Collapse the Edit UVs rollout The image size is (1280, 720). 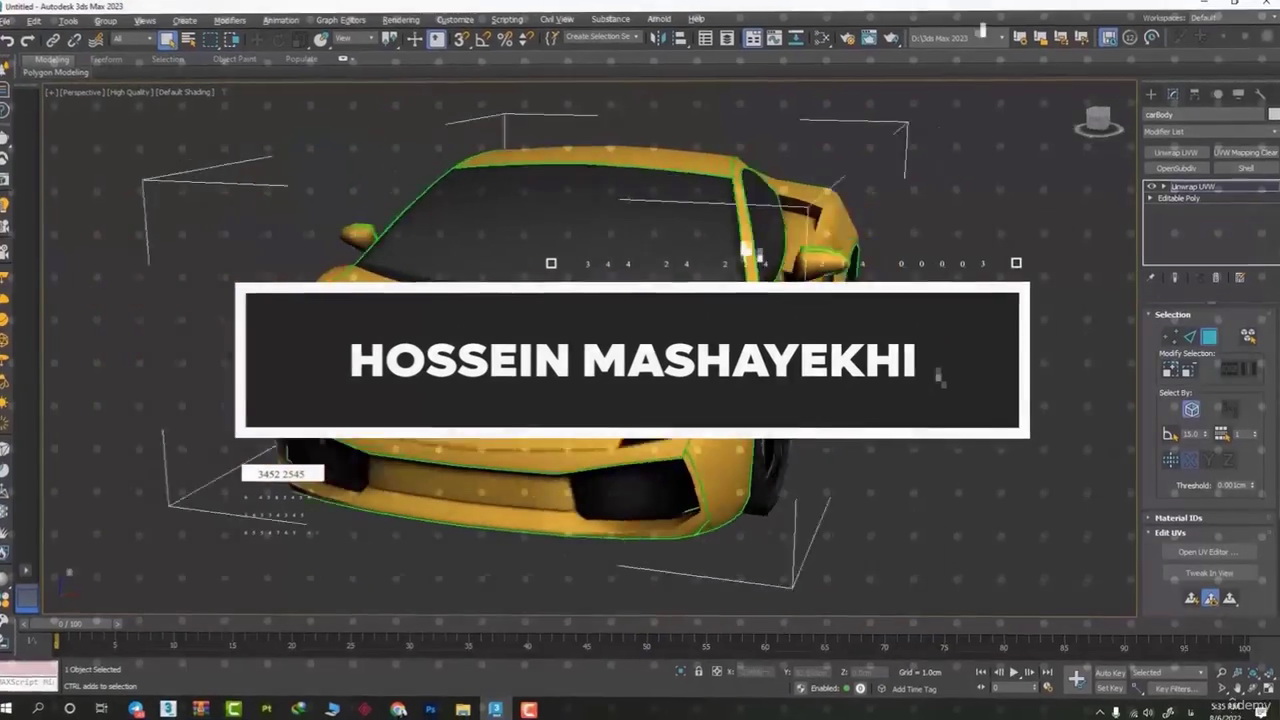(x=1169, y=533)
